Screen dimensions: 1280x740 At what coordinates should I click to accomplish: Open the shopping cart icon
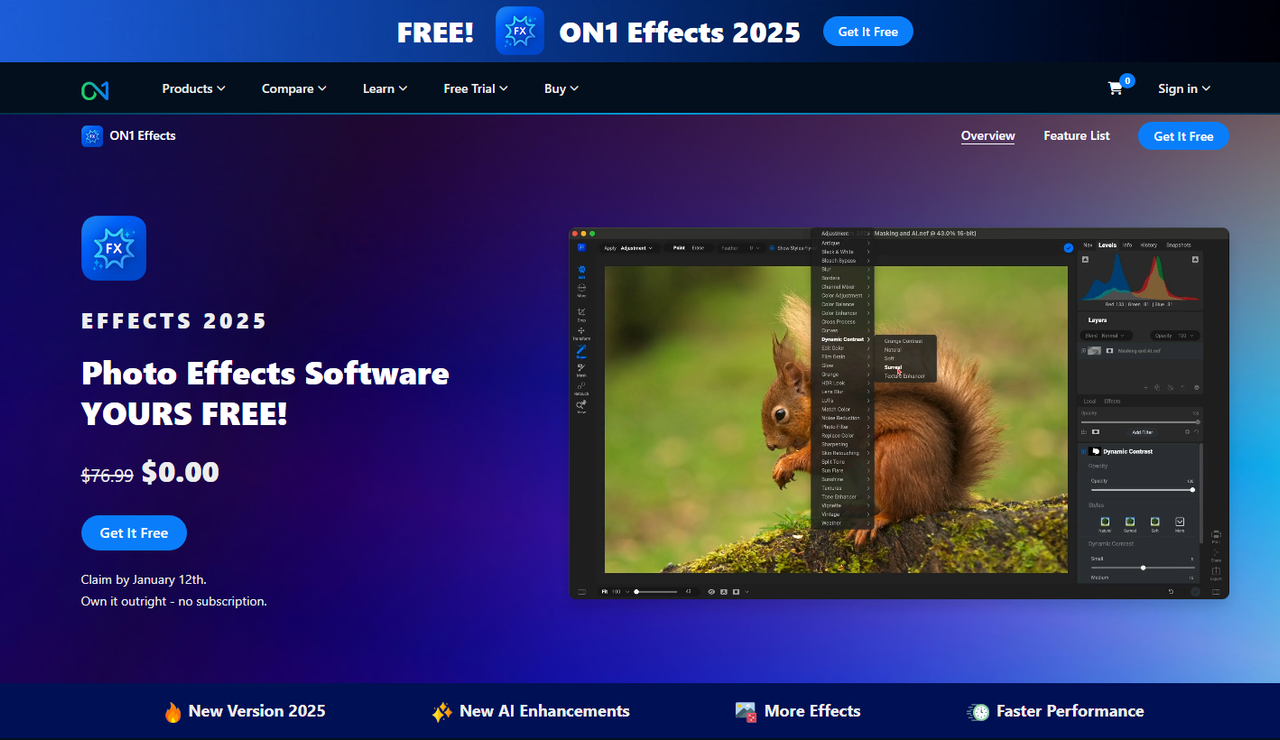click(1115, 88)
